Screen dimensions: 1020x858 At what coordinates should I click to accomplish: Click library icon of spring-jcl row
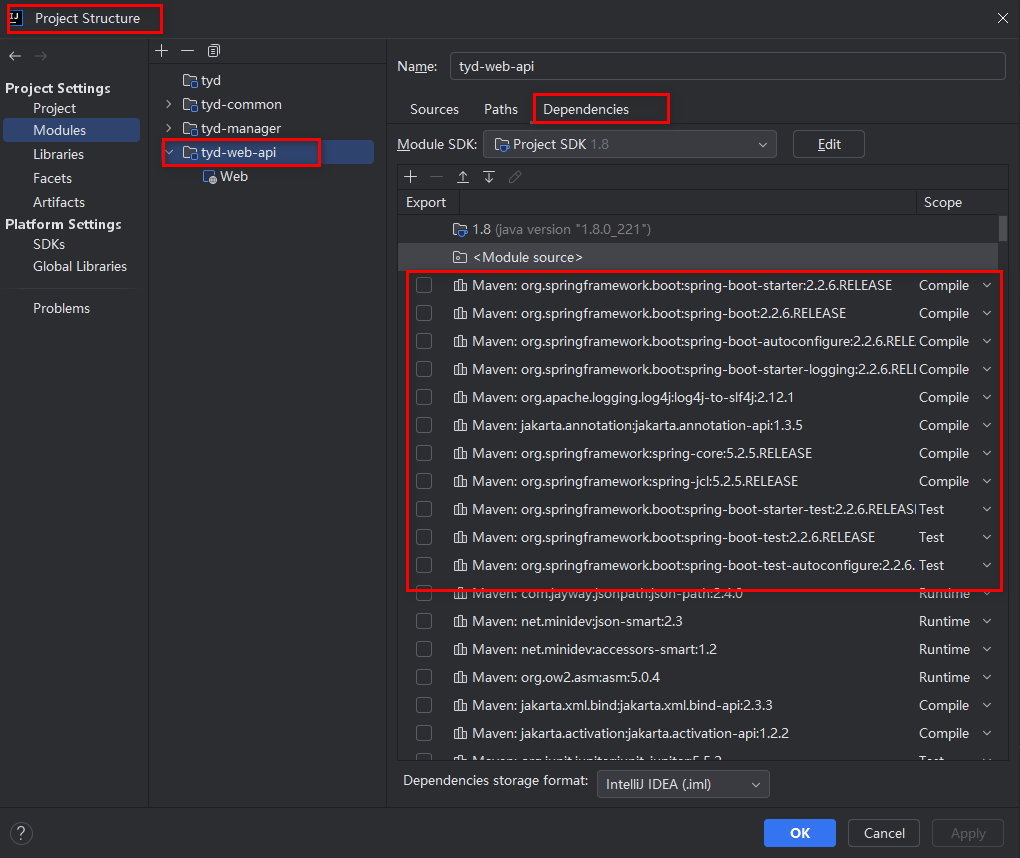(x=460, y=481)
